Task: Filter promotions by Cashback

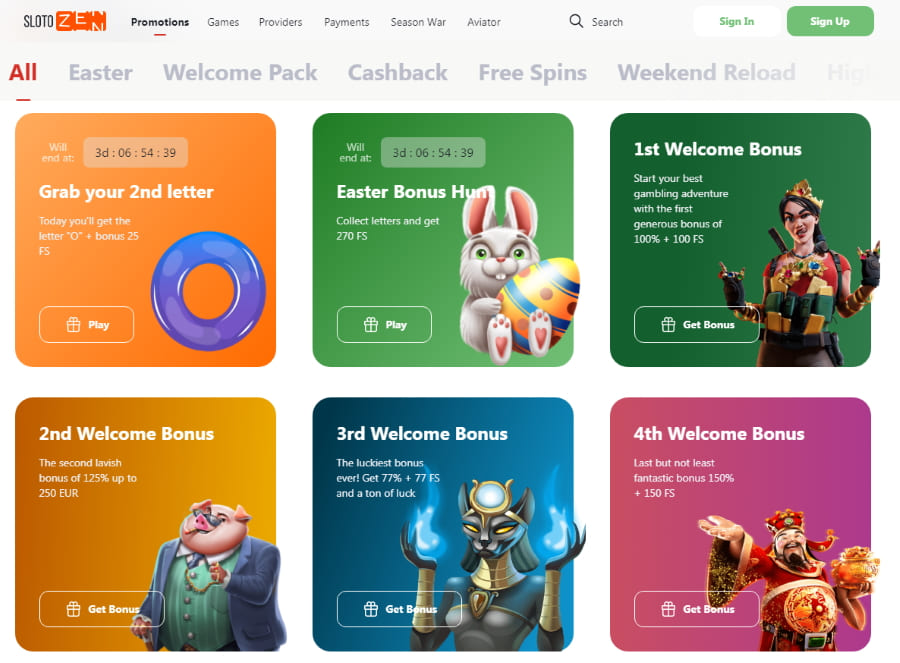Action: coord(397,73)
